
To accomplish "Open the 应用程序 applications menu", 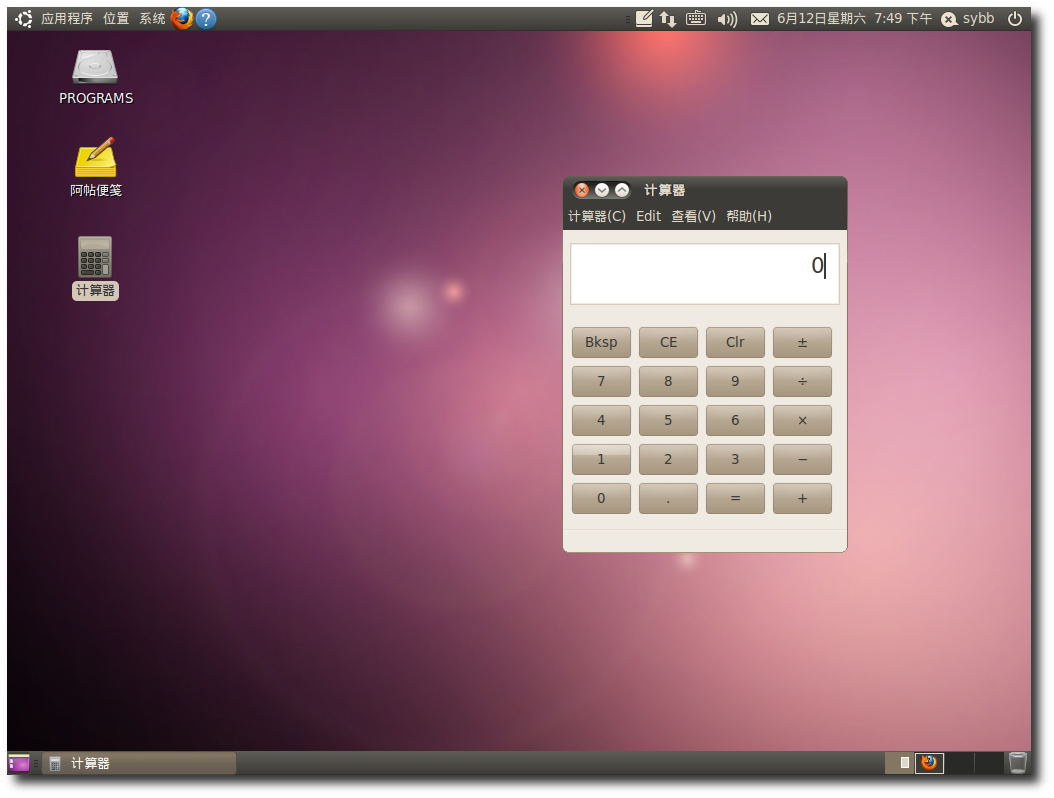I will point(67,19).
